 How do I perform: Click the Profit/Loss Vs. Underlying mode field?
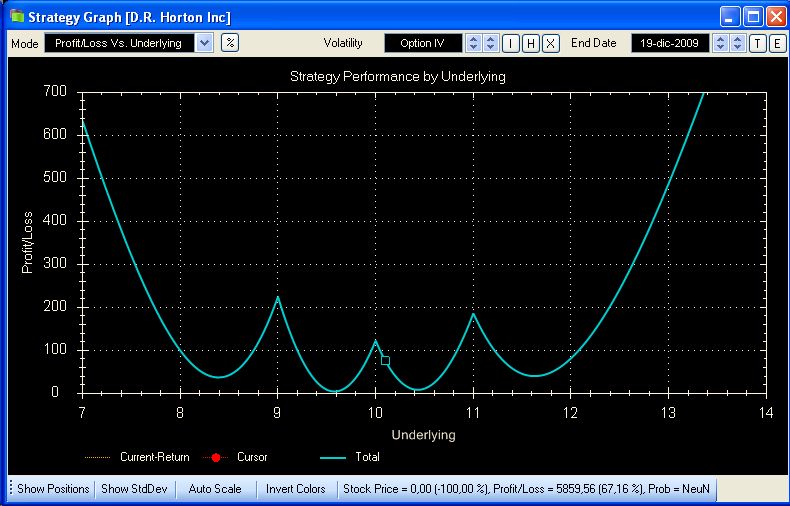tap(119, 43)
